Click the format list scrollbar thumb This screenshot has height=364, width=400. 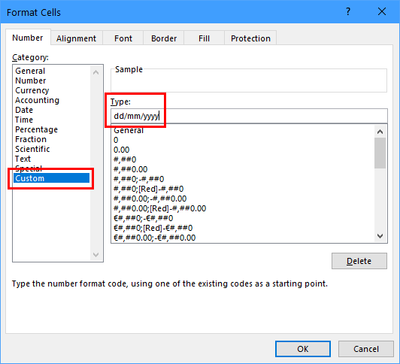click(x=380, y=153)
